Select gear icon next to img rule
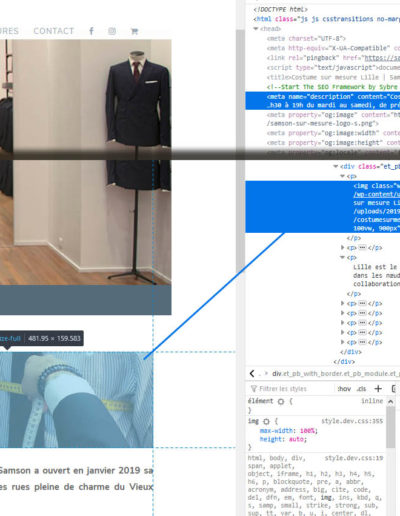The height and width of the screenshot is (516, 400). click(x=266, y=421)
